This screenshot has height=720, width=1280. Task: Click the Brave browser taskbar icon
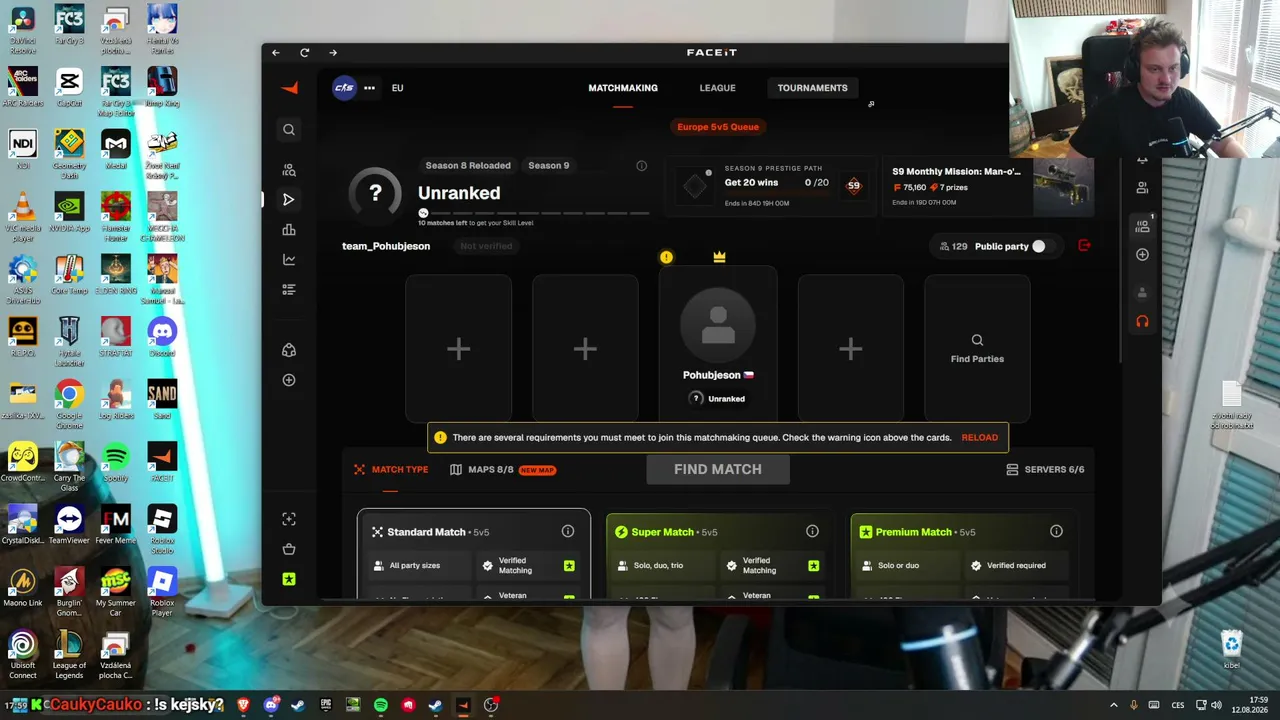[243, 705]
